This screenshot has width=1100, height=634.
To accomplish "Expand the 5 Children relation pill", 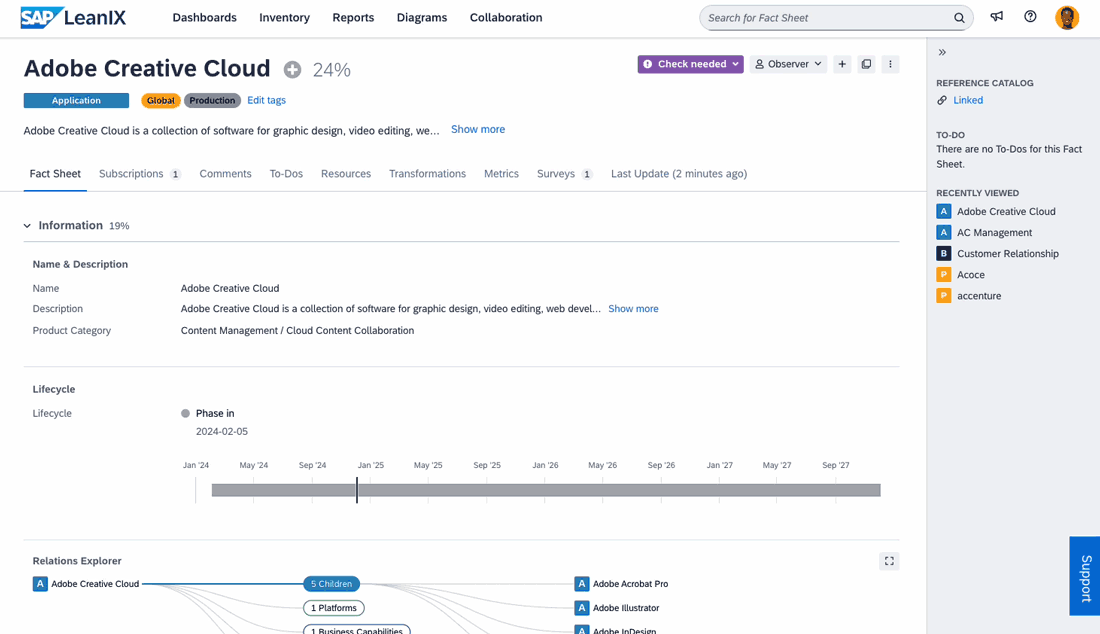I will click(332, 584).
